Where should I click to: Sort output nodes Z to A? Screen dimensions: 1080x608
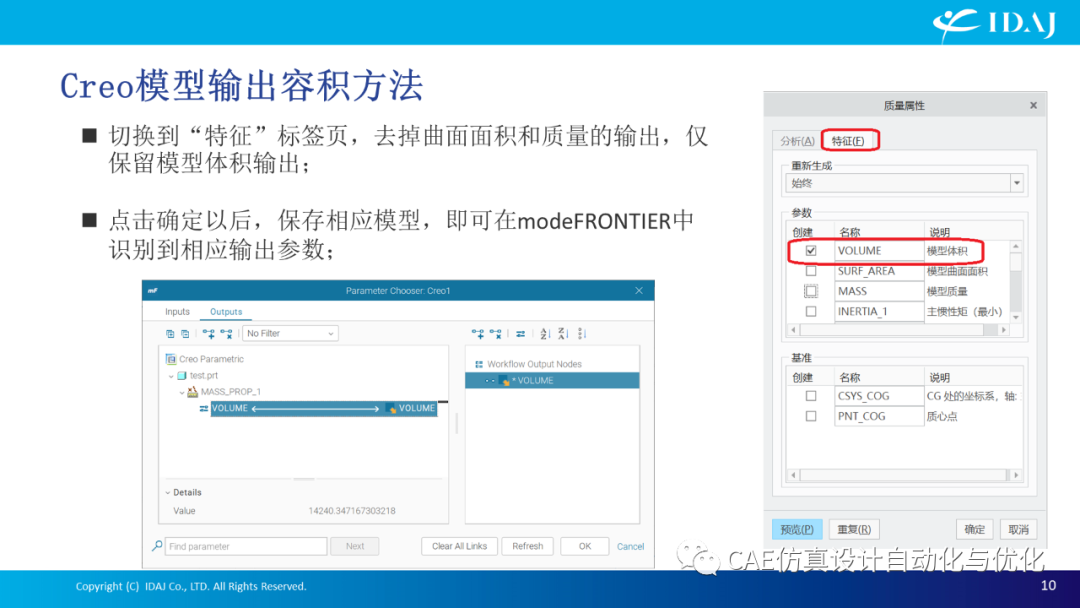point(563,333)
